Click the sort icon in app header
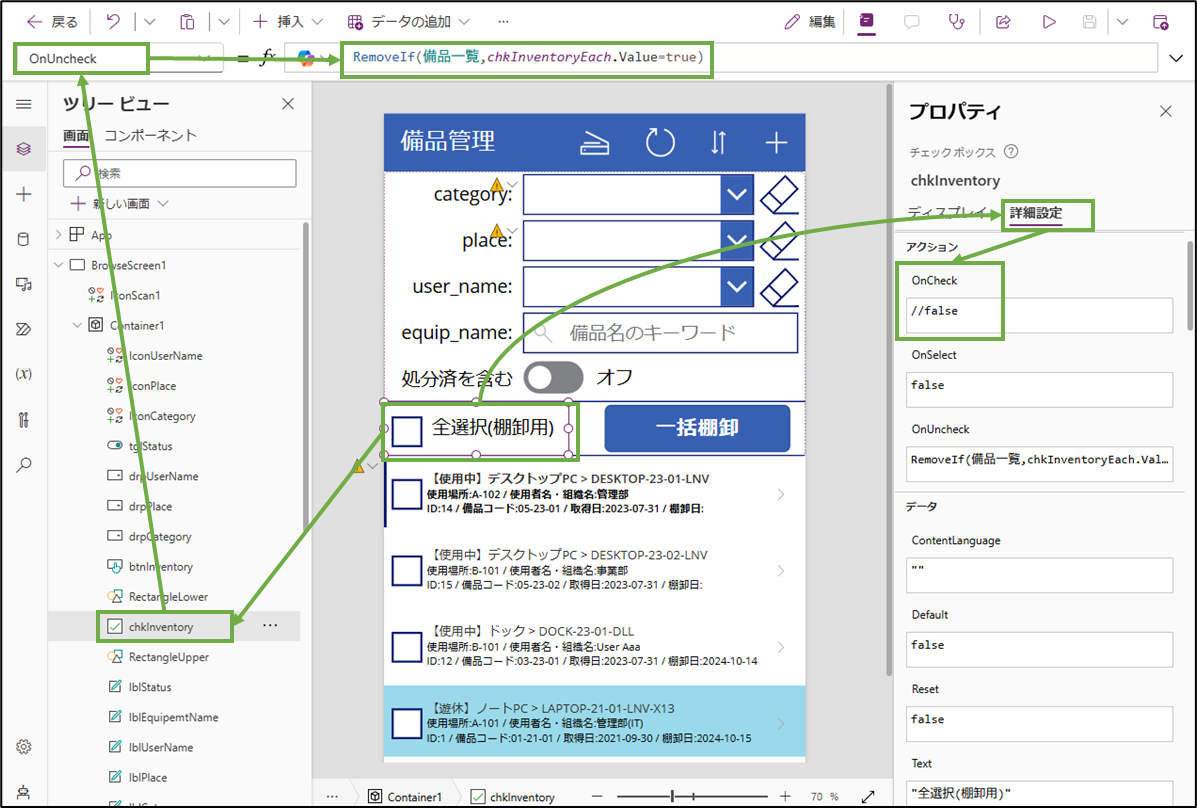Image resolution: width=1197 pixels, height=808 pixels. tap(718, 143)
